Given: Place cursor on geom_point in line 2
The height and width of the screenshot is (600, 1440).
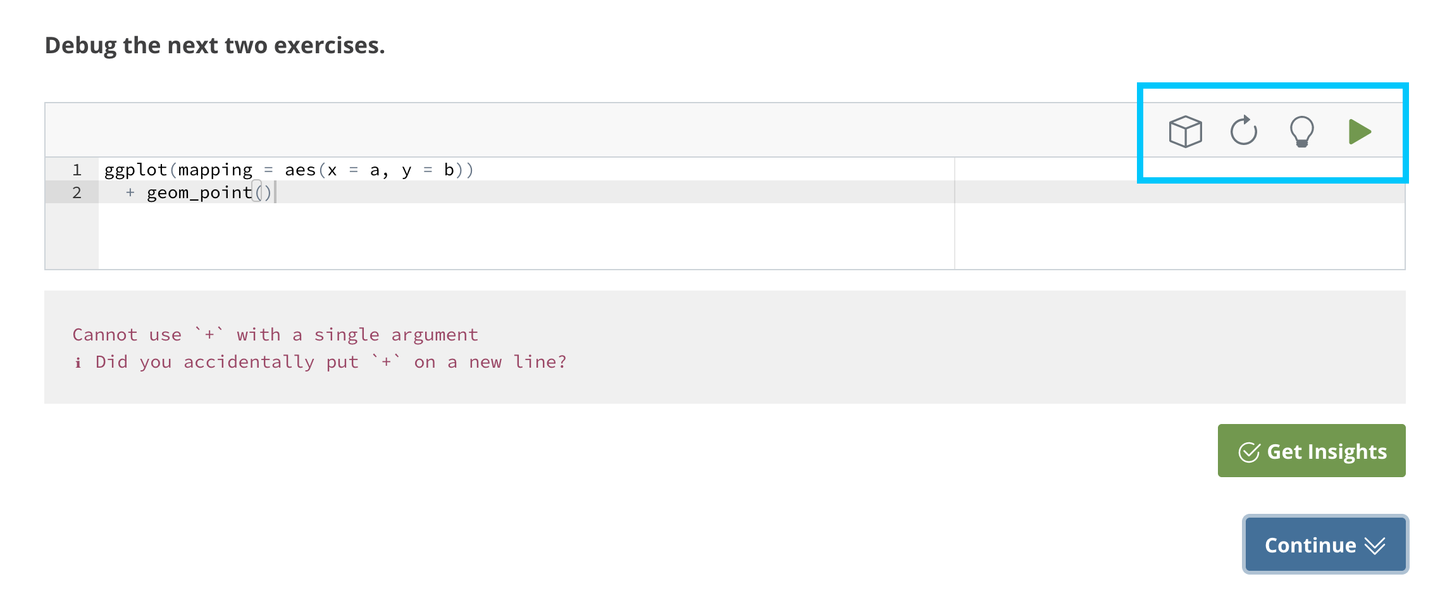Looking at the screenshot, I should [x=199, y=192].
